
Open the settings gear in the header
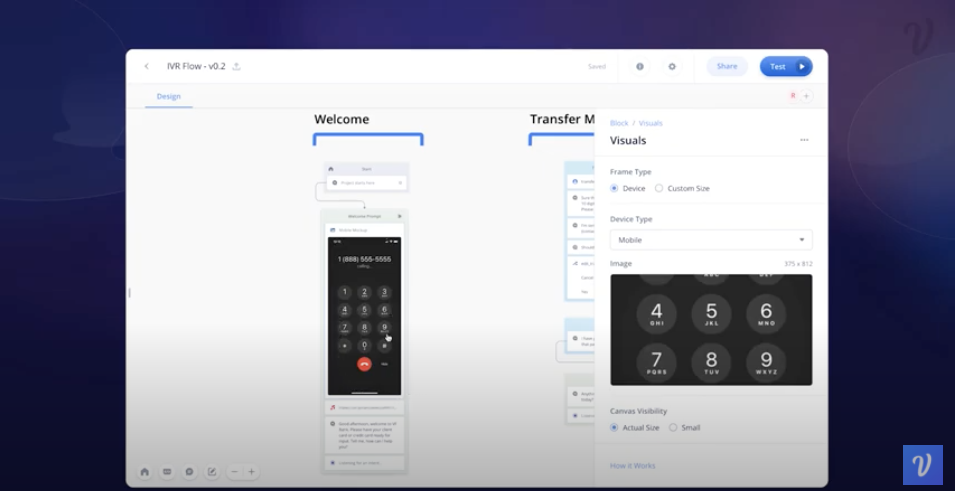[672, 66]
